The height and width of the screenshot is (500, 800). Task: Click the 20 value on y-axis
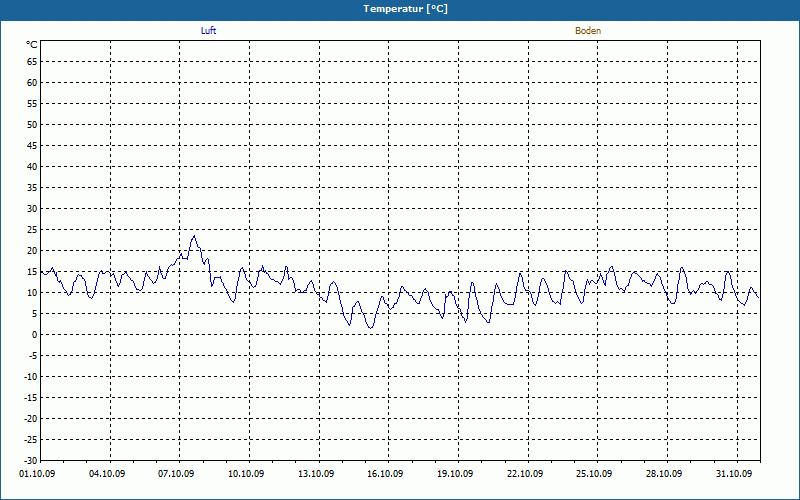coord(32,251)
